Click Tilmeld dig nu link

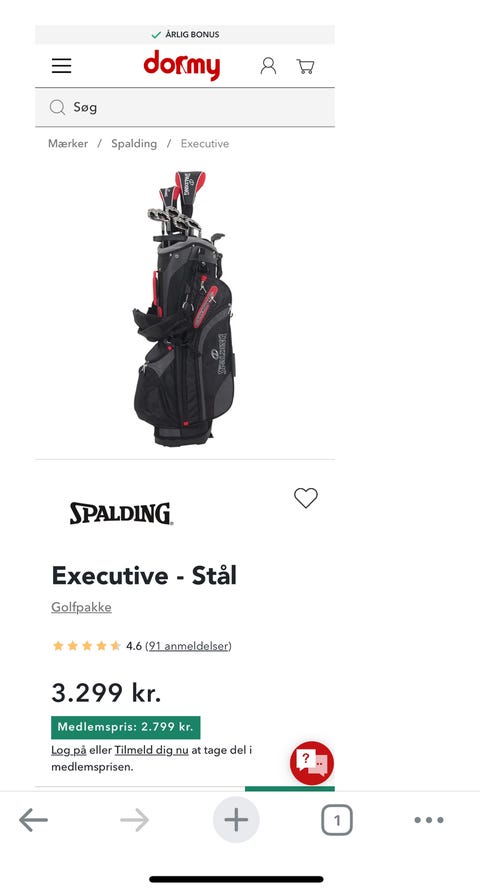[151, 750]
